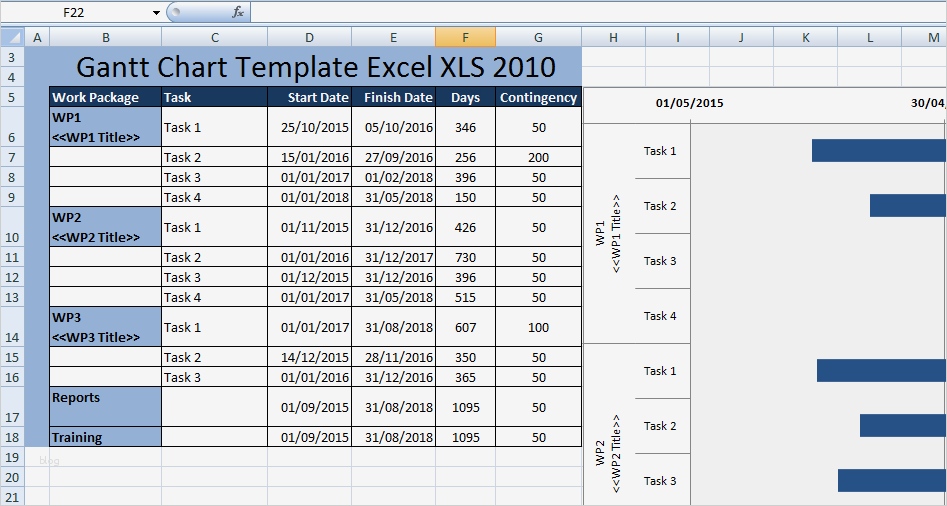The height and width of the screenshot is (506, 947).
Task: Click days value 607
Action: [465, 327]
